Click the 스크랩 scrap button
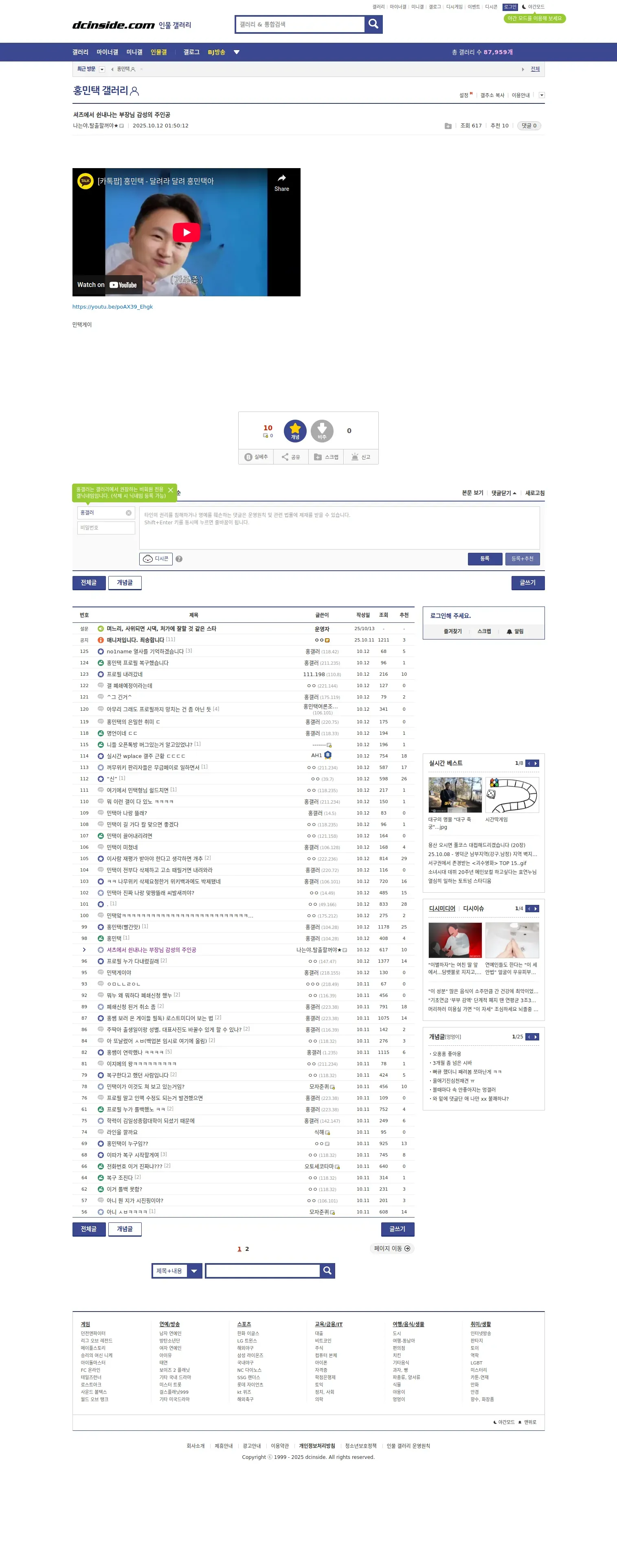 (x=326, y=457)
